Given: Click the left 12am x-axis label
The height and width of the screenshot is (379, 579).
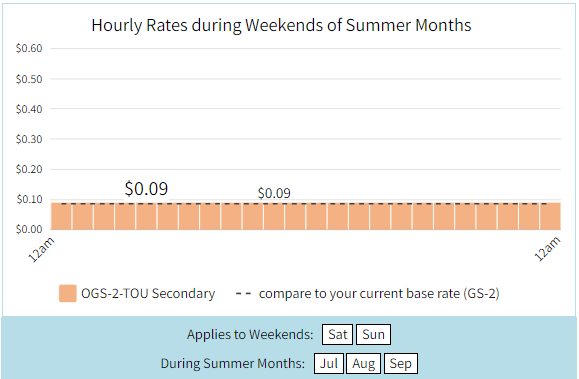Looking at the screenshot, I should tap(41, 250).
